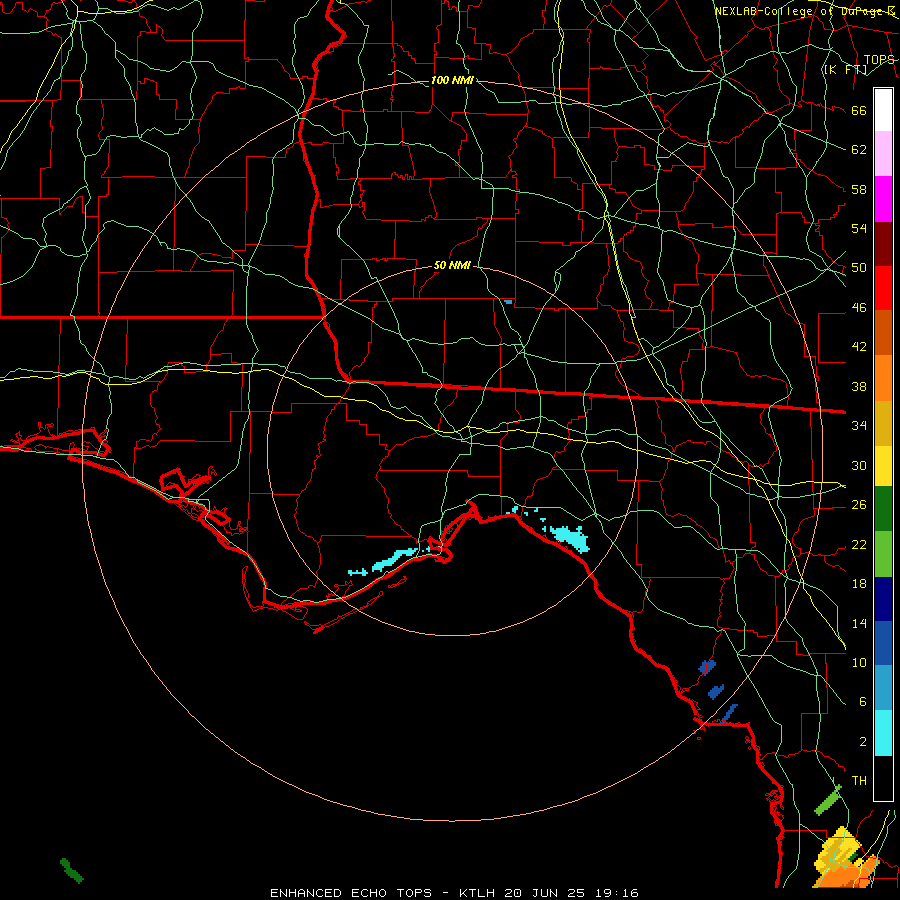Click the large cyan echo inside the 50 NMI ring

click(x=571, y=538)
